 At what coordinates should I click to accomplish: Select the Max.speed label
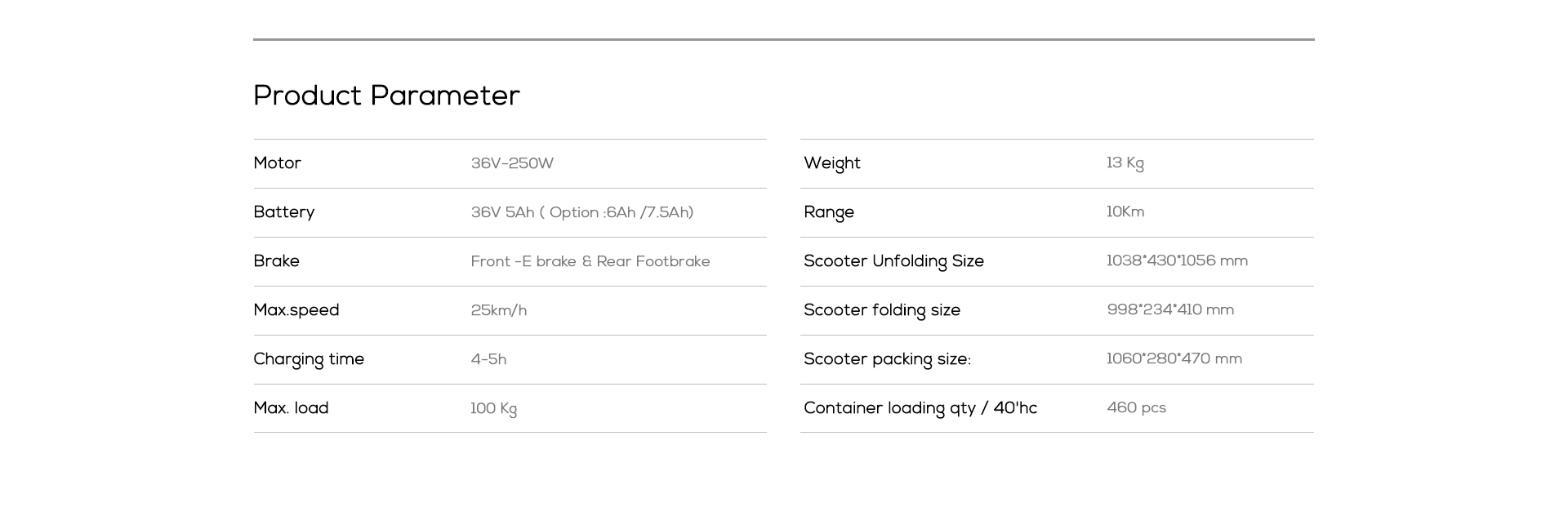[x=296, y=310]
